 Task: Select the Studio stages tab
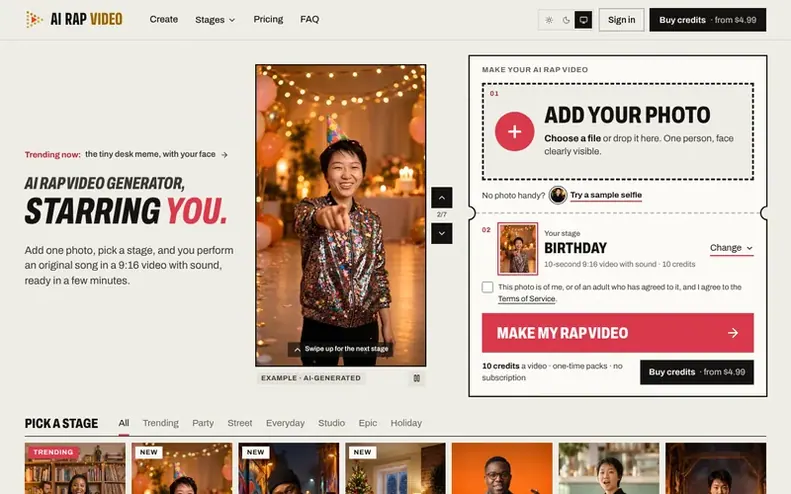(331, 423)
